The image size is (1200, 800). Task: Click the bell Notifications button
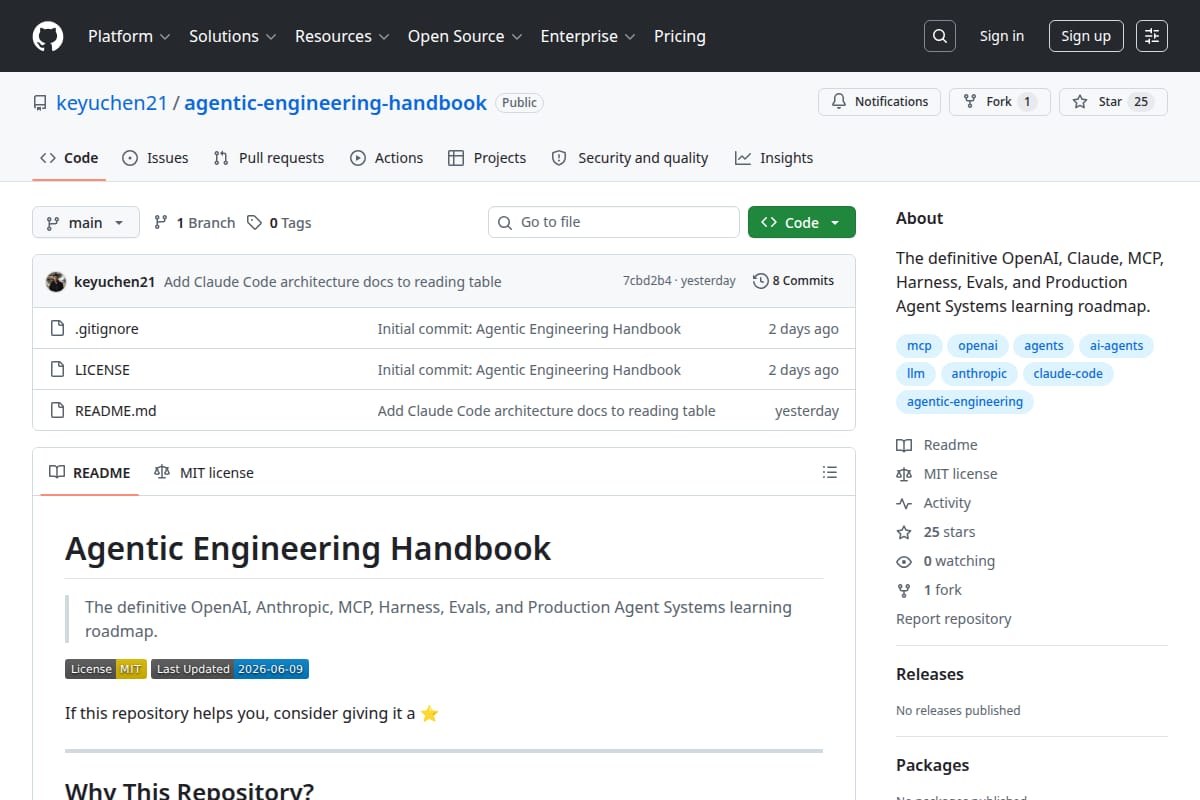coord(879,102)
